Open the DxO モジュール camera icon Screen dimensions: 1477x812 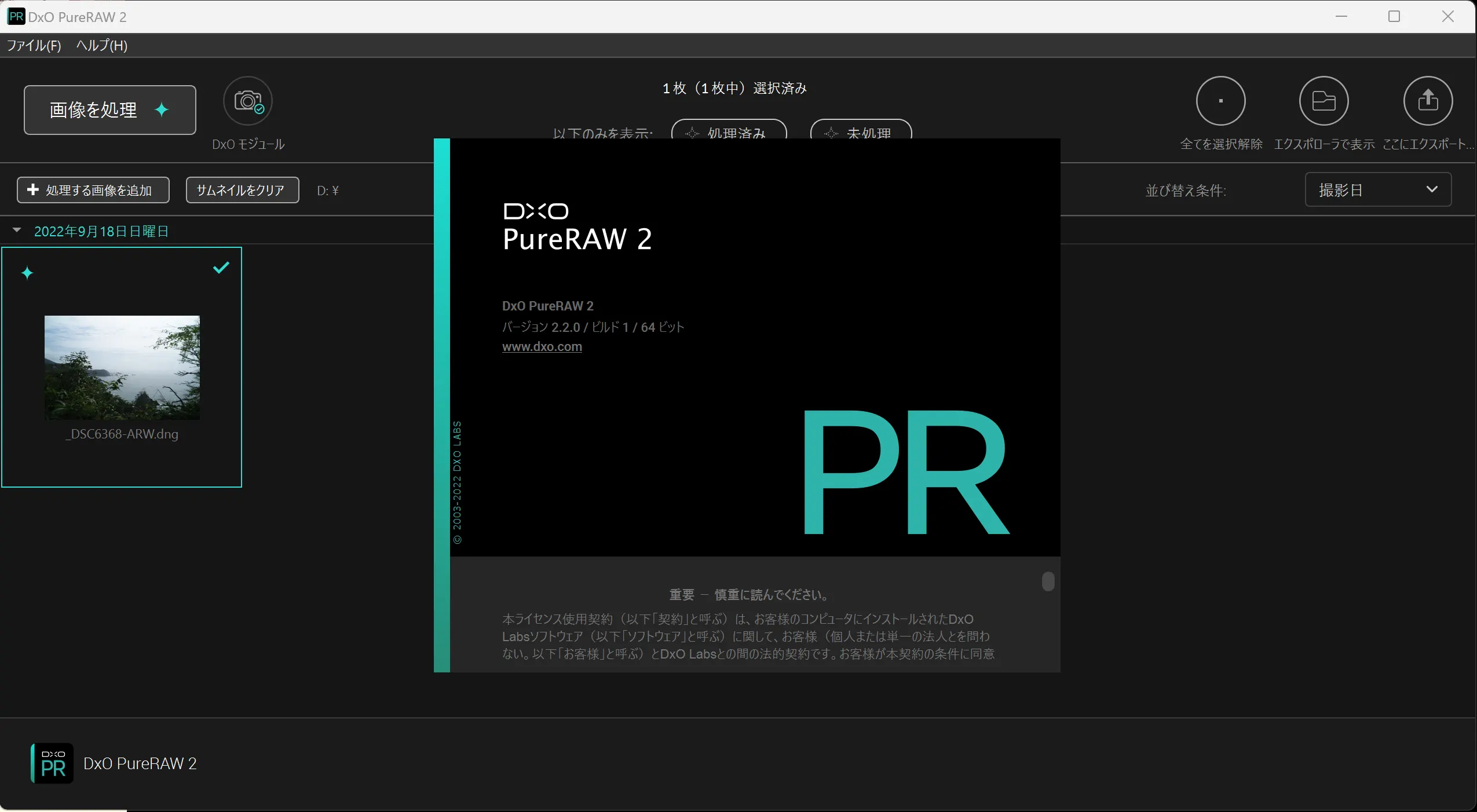point(248,101)
